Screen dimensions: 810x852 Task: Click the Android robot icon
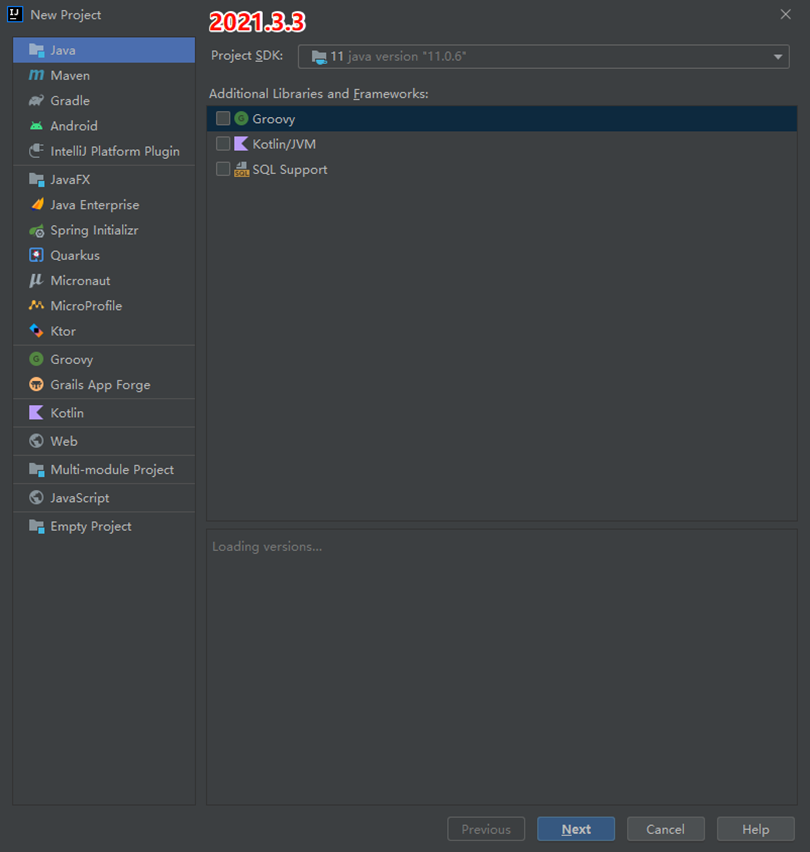click(x=36, y=126)
